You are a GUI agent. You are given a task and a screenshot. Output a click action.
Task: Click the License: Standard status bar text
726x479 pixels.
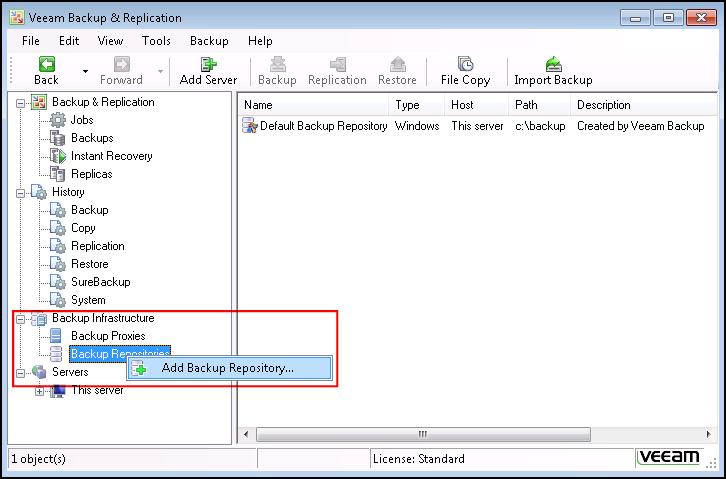419,459
